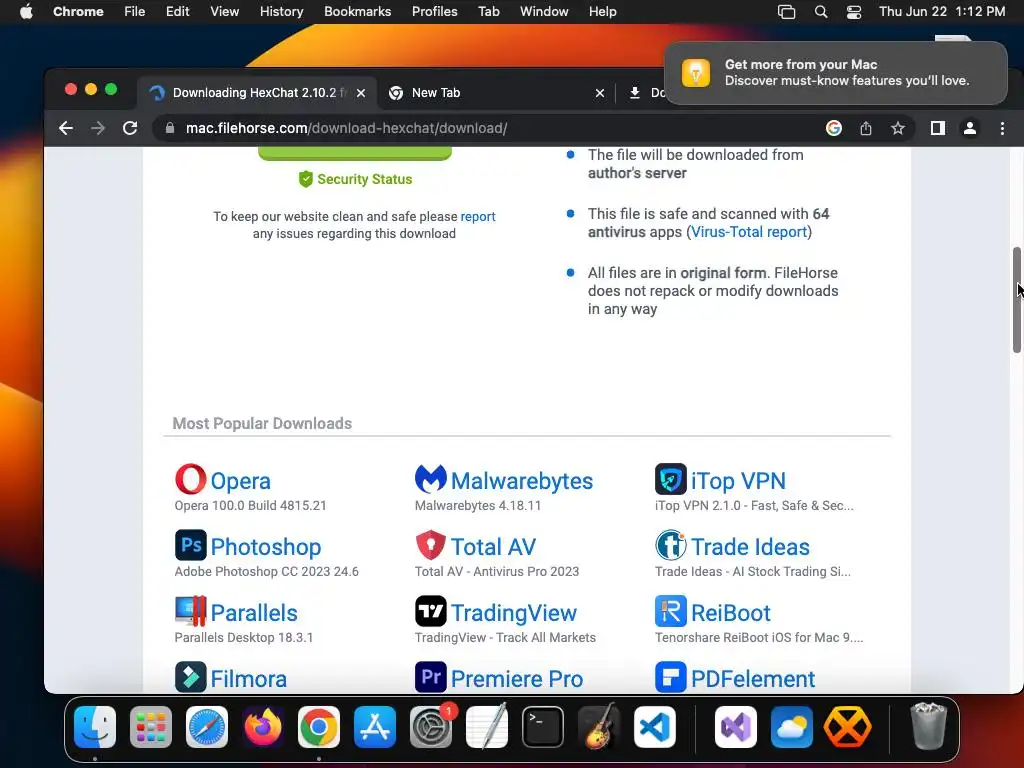Click the Trade Ideas logo icon

pos(671,545)
